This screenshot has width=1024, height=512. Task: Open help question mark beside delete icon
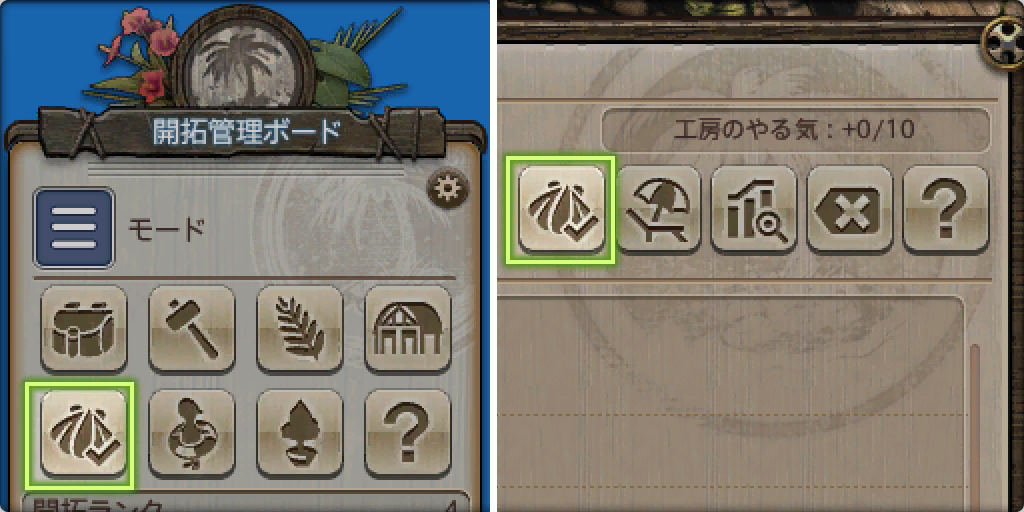click(x=945, y=209)
